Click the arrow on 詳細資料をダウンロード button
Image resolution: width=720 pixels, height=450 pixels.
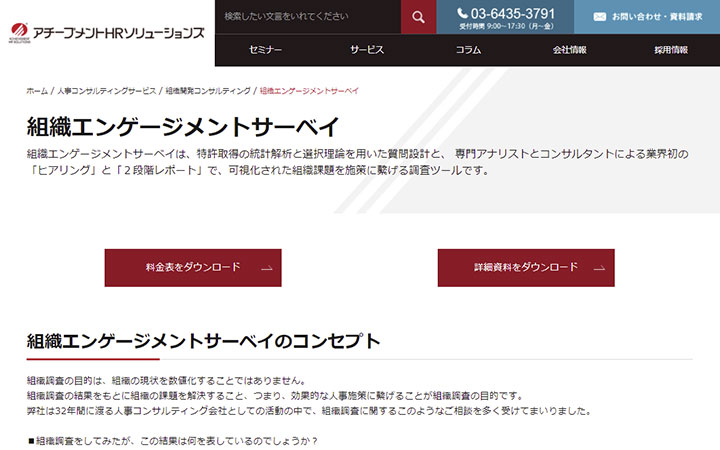(x=599, y=268)
